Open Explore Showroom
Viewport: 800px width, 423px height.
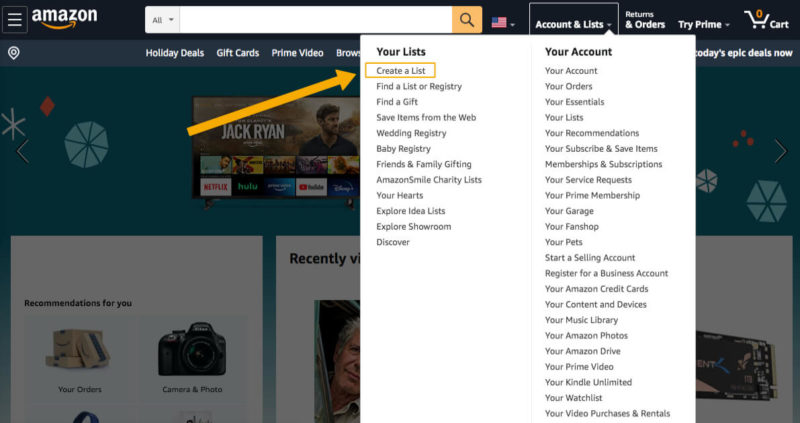point(414,227)
